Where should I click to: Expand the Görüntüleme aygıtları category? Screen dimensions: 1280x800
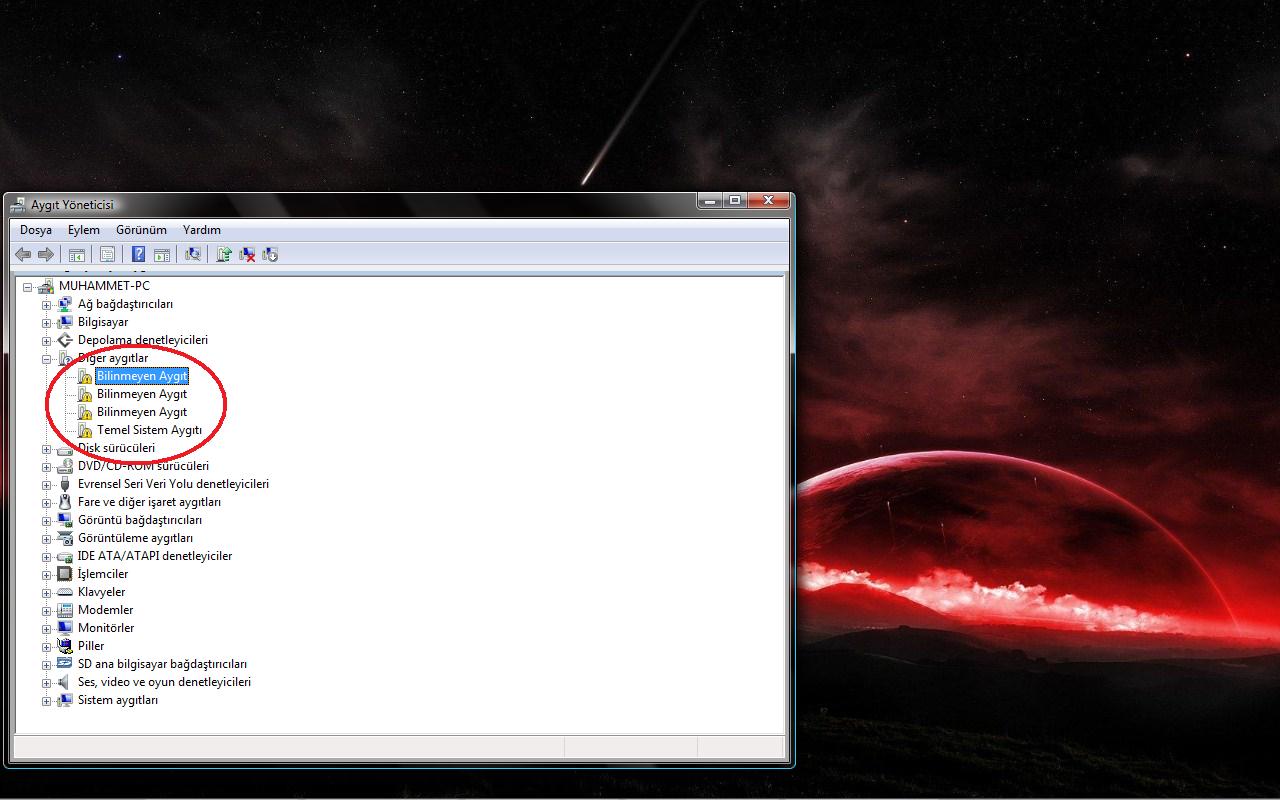click(46, 539)
